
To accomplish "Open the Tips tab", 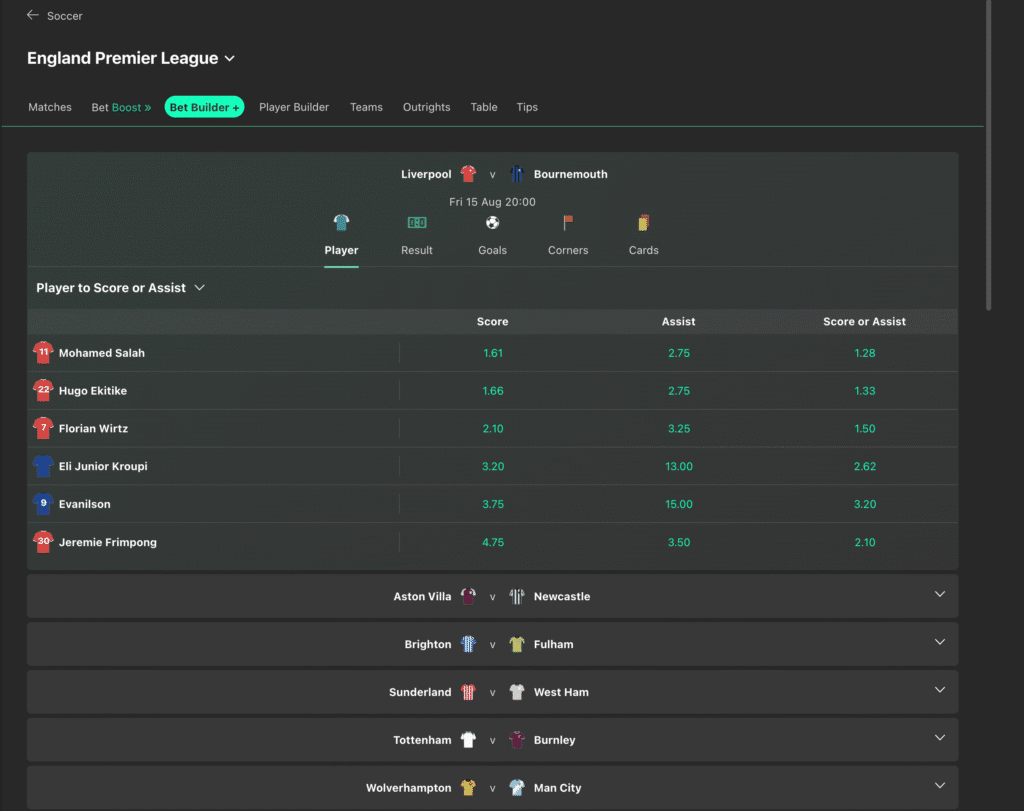I will coord(527,107).
